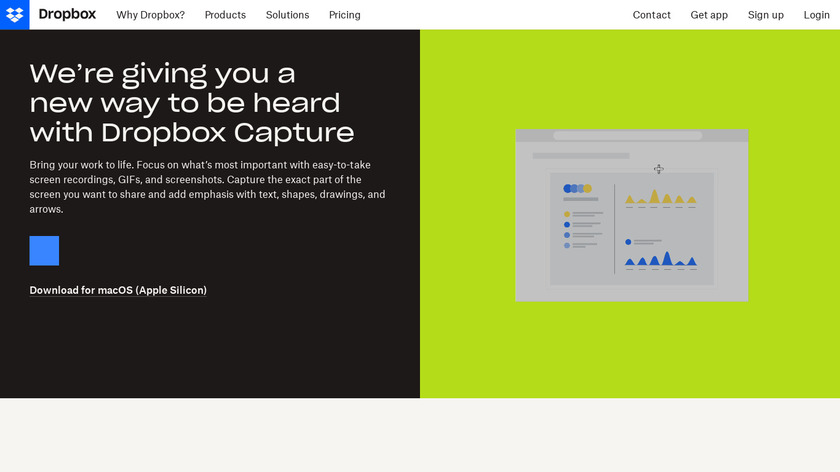Open the Why Dropbox? menu

click(150, 15)
